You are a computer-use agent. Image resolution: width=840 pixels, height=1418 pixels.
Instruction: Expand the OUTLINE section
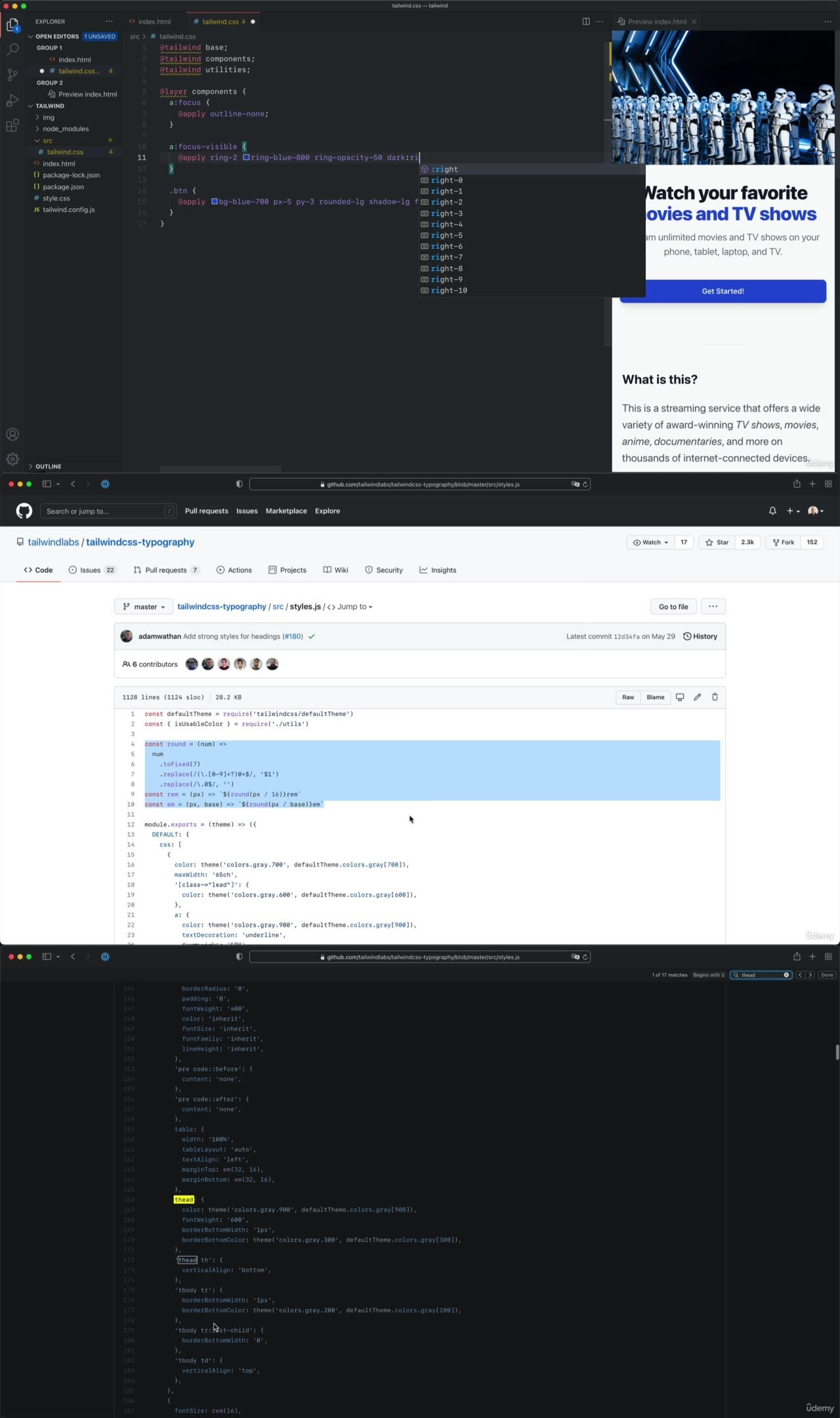48,466
